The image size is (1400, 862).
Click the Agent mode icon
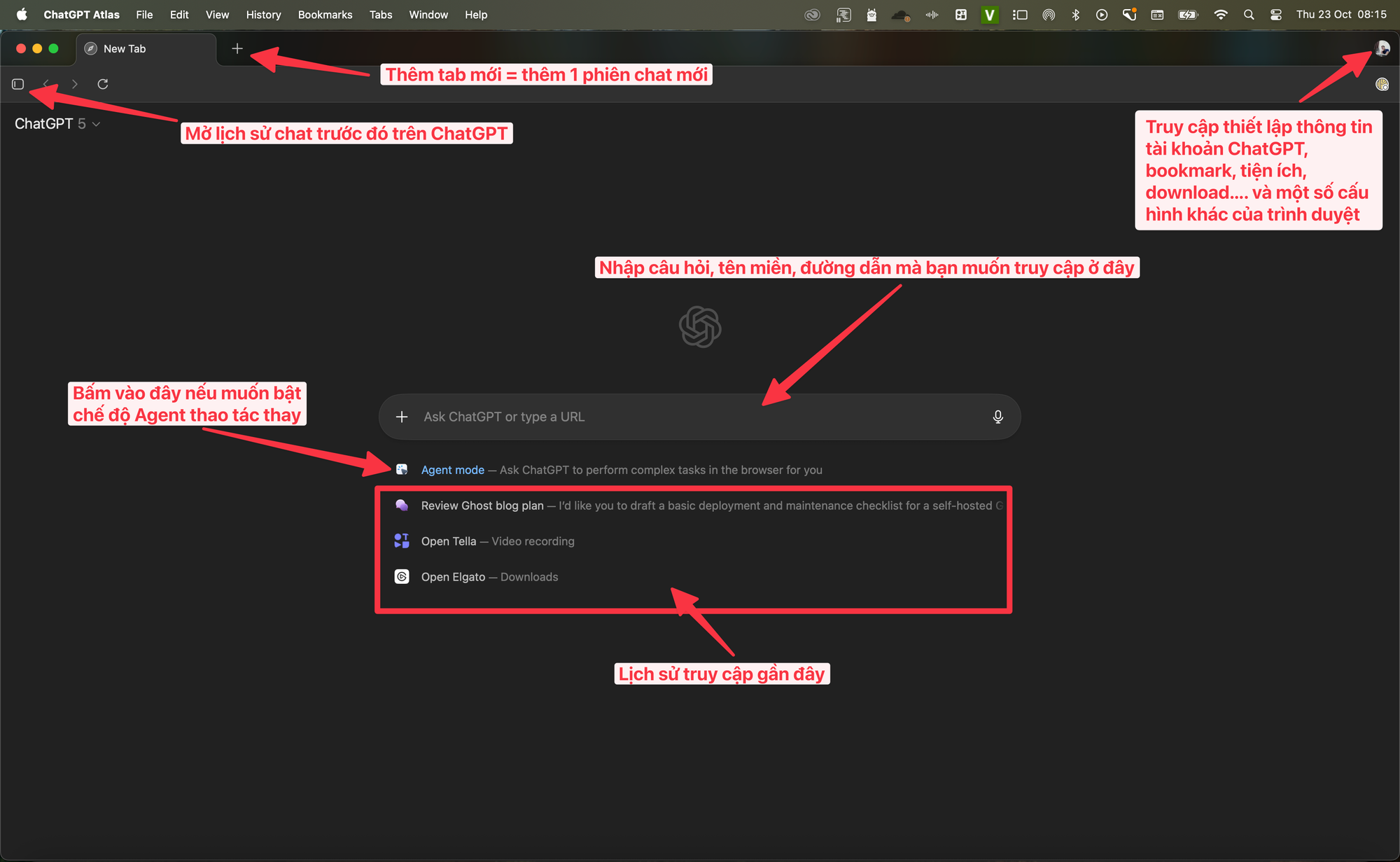coord(402,469)
